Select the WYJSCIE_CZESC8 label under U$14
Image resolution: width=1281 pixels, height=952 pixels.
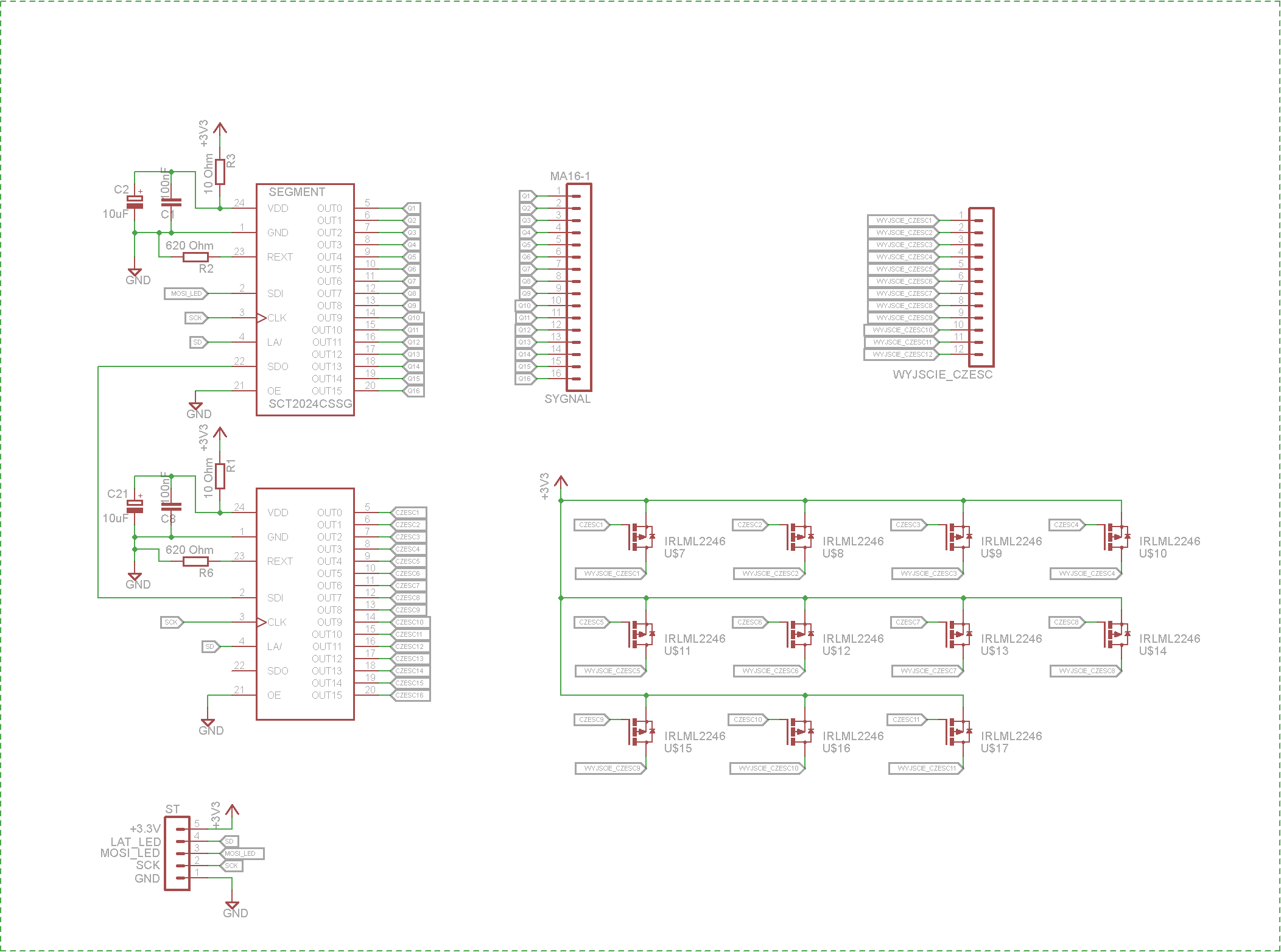[1086, 671]
